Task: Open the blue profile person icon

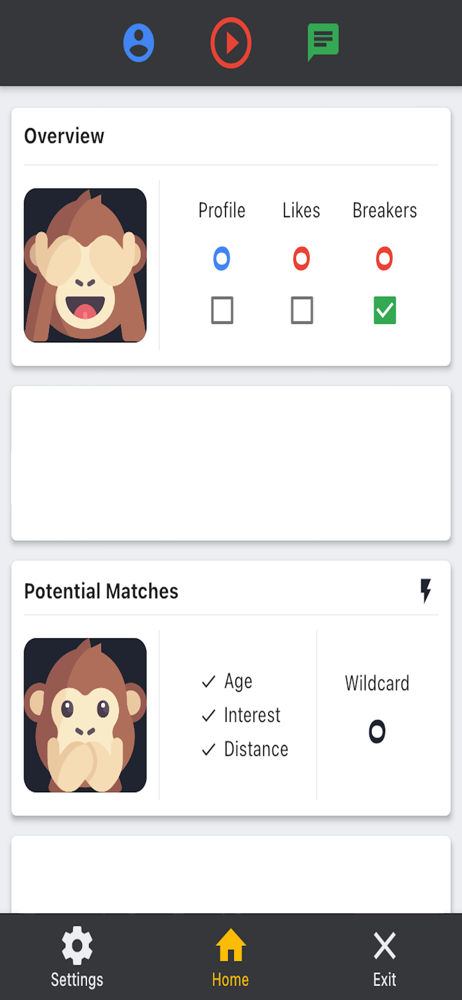Action: [x=138, y=43]
